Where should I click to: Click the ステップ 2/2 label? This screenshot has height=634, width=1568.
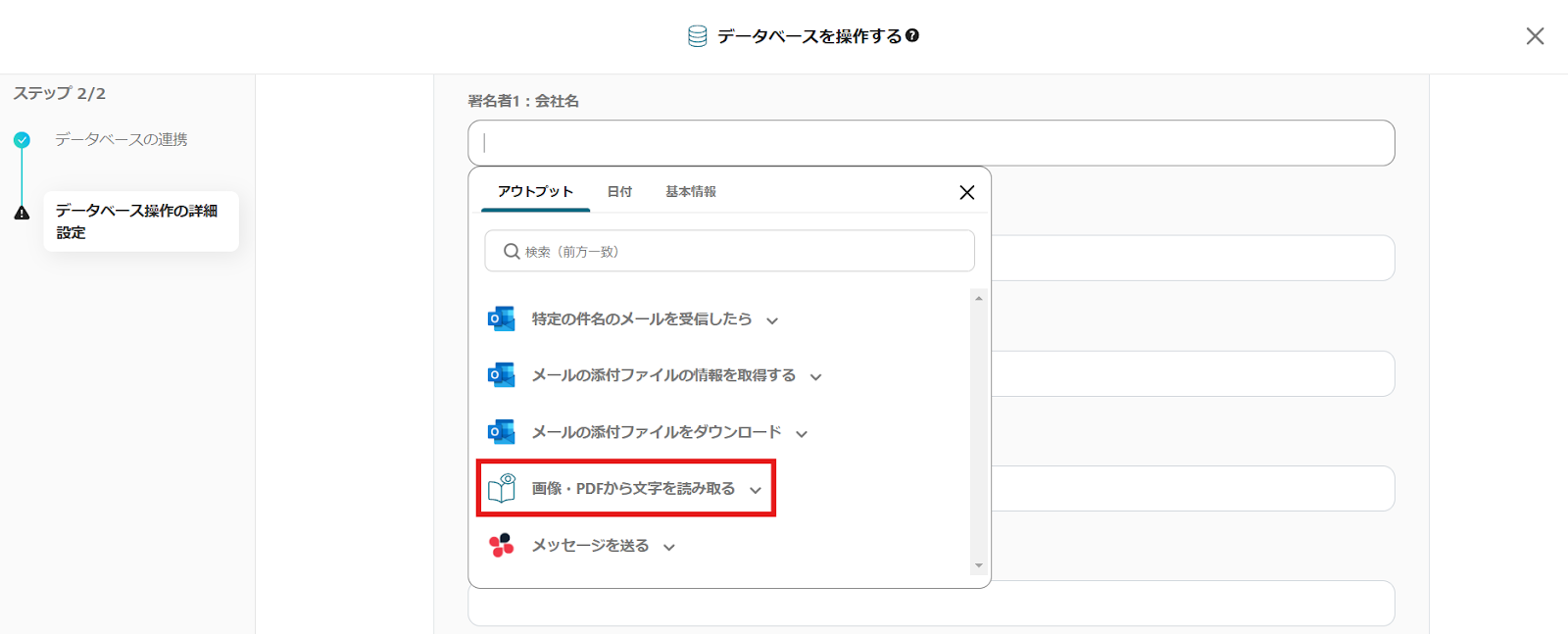pos(59,93)
